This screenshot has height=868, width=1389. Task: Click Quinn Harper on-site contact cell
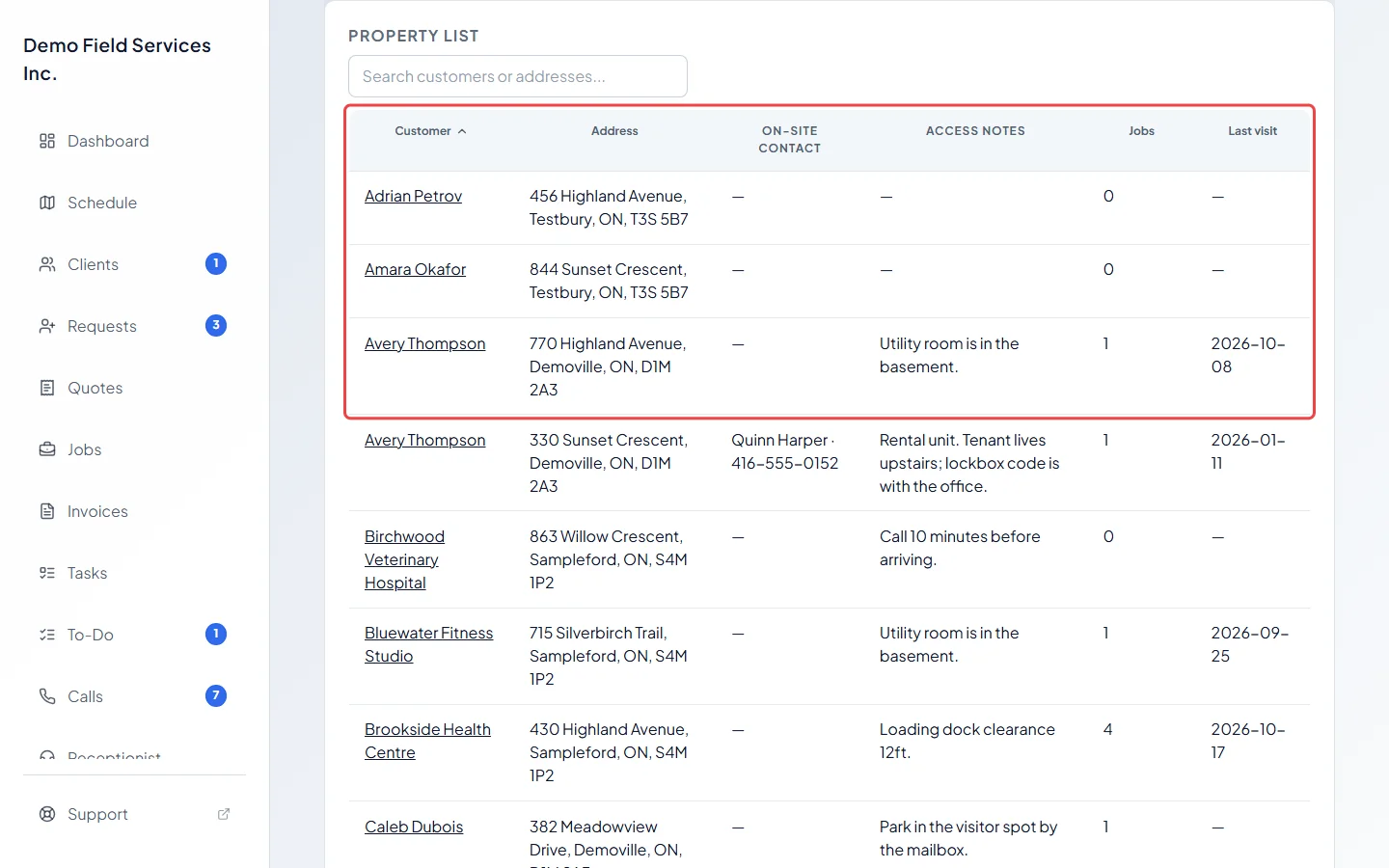click(784, 451)
